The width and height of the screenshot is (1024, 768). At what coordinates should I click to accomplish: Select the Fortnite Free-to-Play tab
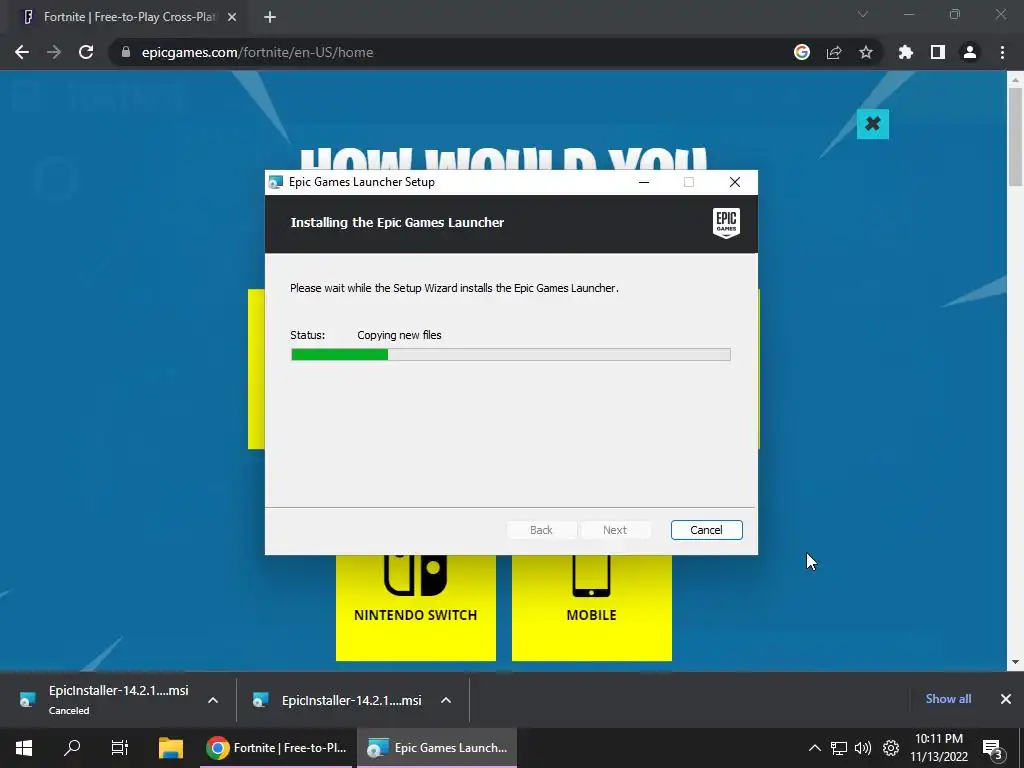click(129, 17)
